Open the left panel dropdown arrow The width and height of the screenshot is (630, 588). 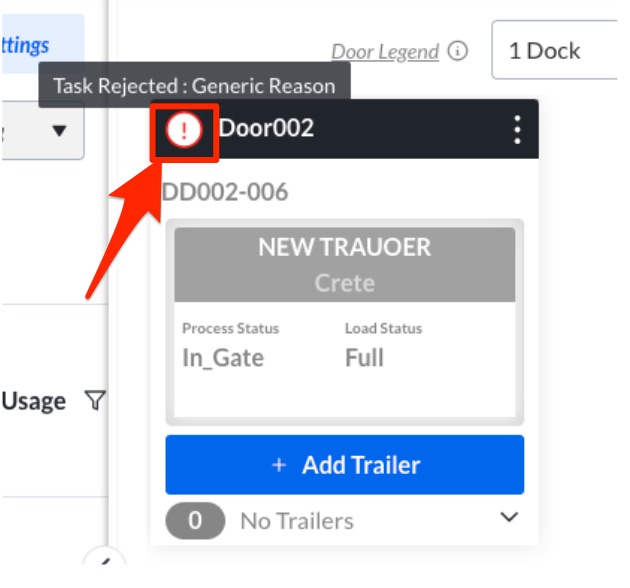(58, 131)
